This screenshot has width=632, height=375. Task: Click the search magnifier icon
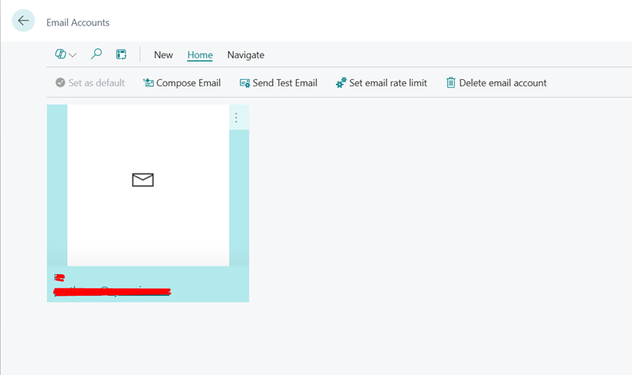pos(96,54)
